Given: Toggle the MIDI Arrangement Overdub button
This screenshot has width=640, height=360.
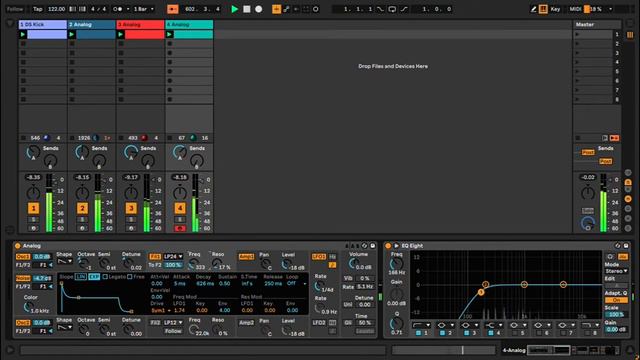Looking at the screenshot, I should (276, 9).
